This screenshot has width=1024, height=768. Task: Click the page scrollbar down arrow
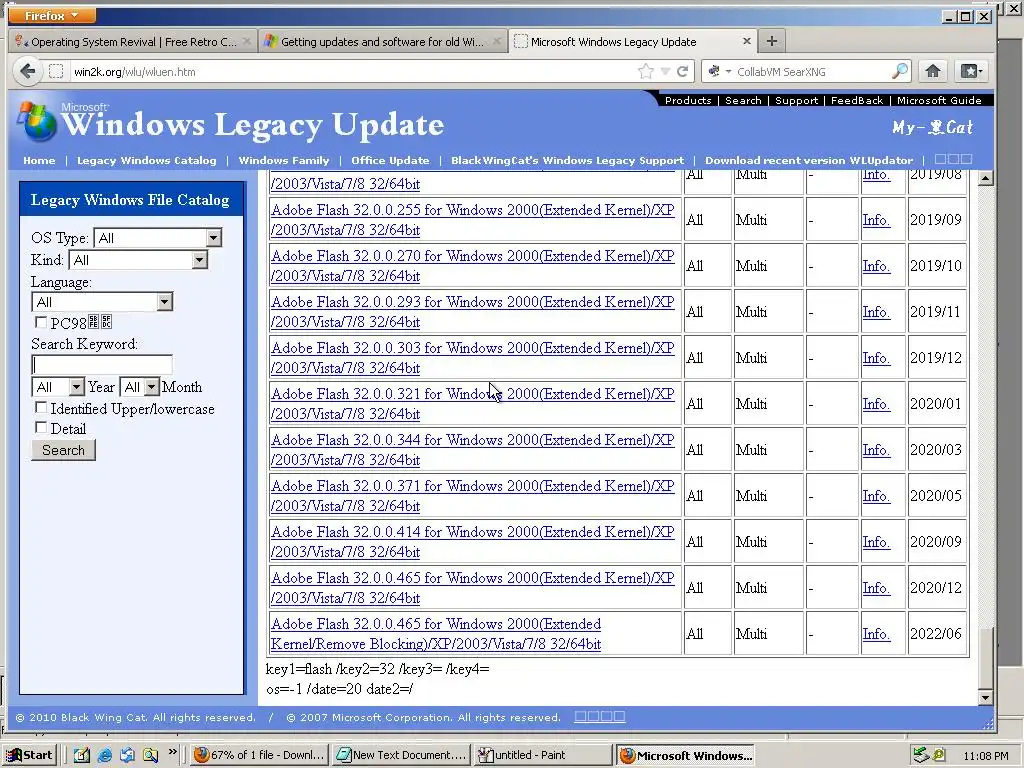click(986, 697)
